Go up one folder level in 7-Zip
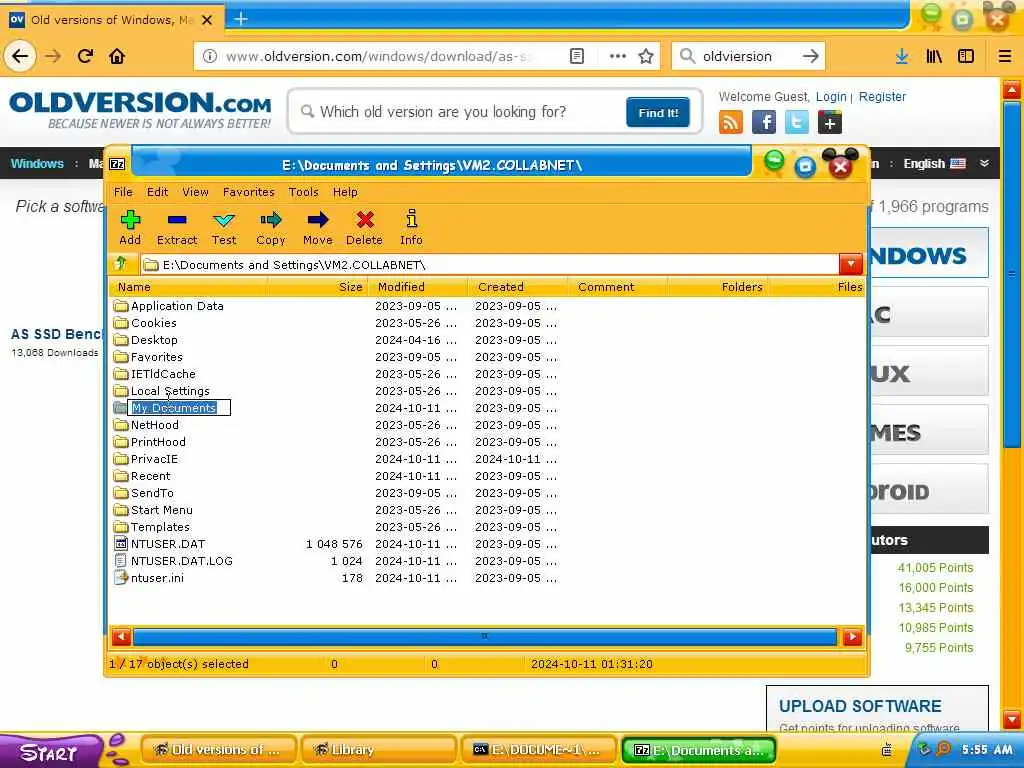The width and height of the screenshot is (1024, 768). coord(120,264)
